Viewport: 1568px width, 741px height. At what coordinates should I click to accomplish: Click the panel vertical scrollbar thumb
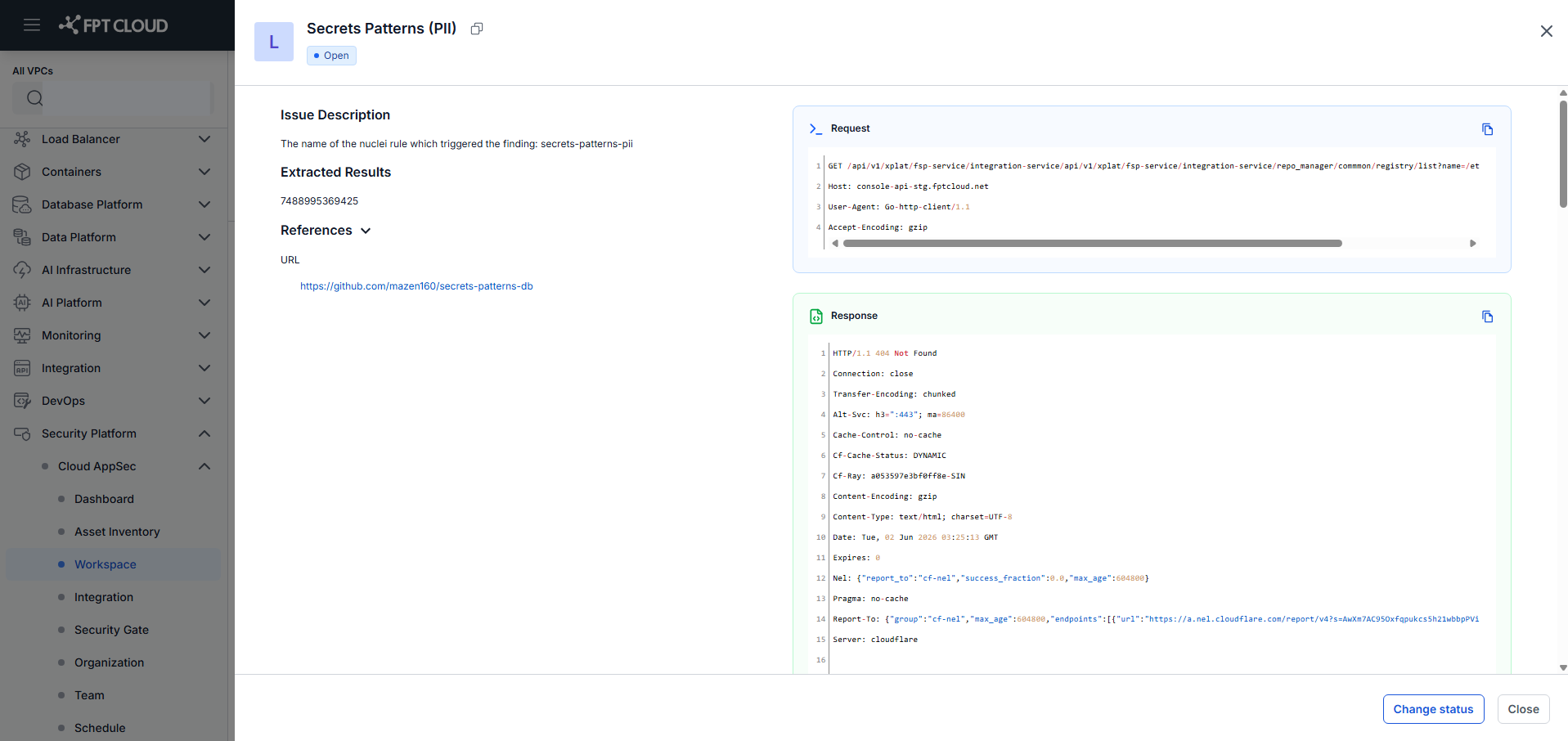pyautogui.click(x=1562, y=154)
